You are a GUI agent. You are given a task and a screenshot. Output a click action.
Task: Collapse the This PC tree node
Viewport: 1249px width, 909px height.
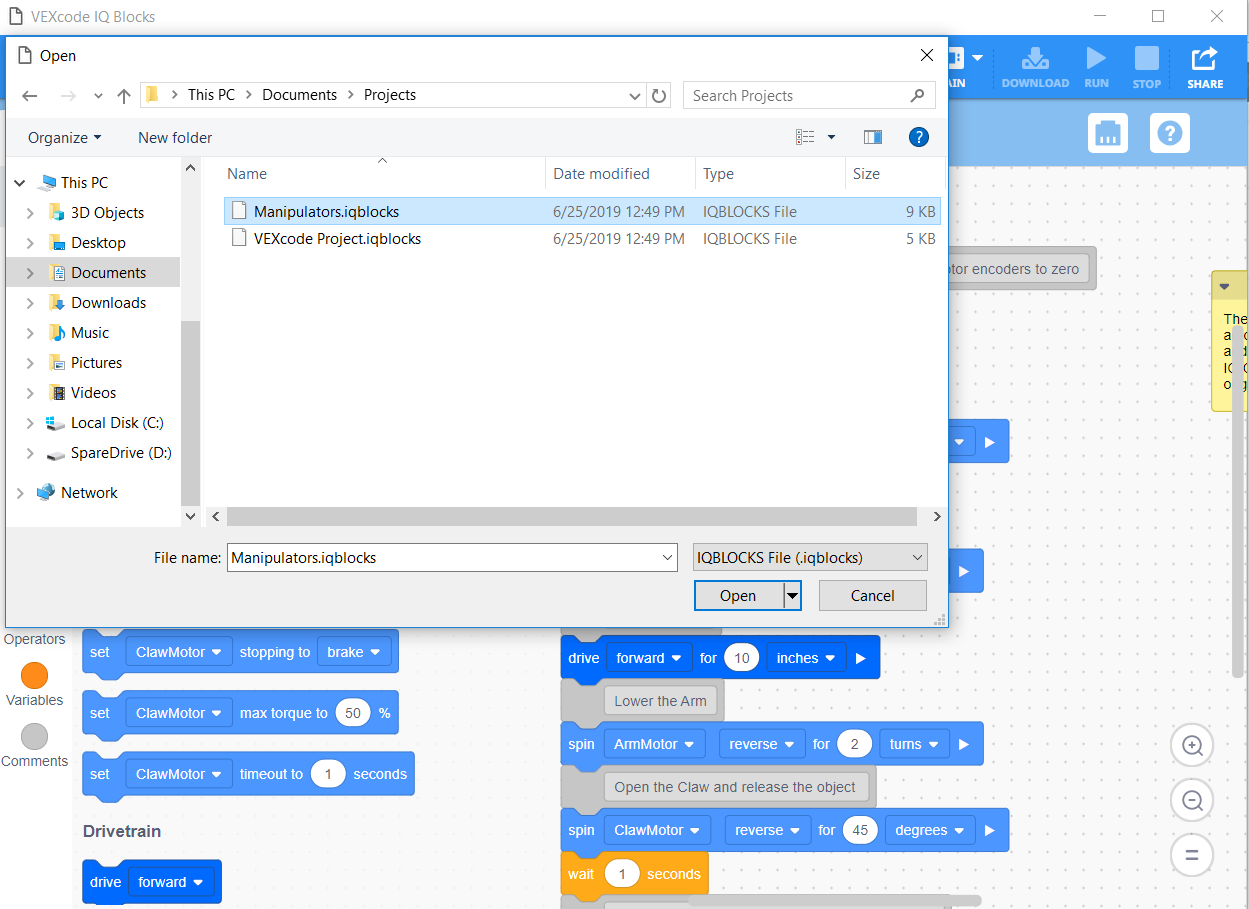[19, 183]
